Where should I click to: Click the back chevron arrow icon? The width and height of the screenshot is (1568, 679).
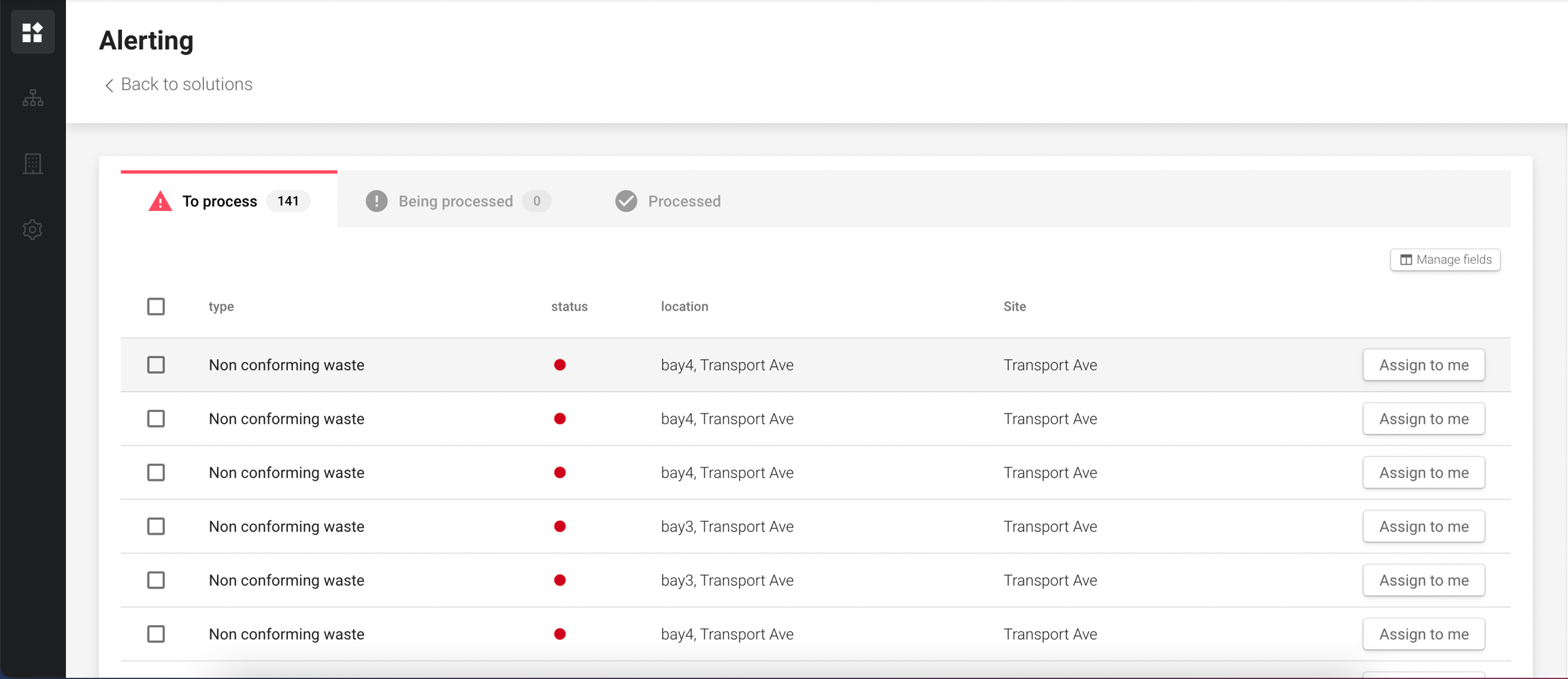(109, 85)
